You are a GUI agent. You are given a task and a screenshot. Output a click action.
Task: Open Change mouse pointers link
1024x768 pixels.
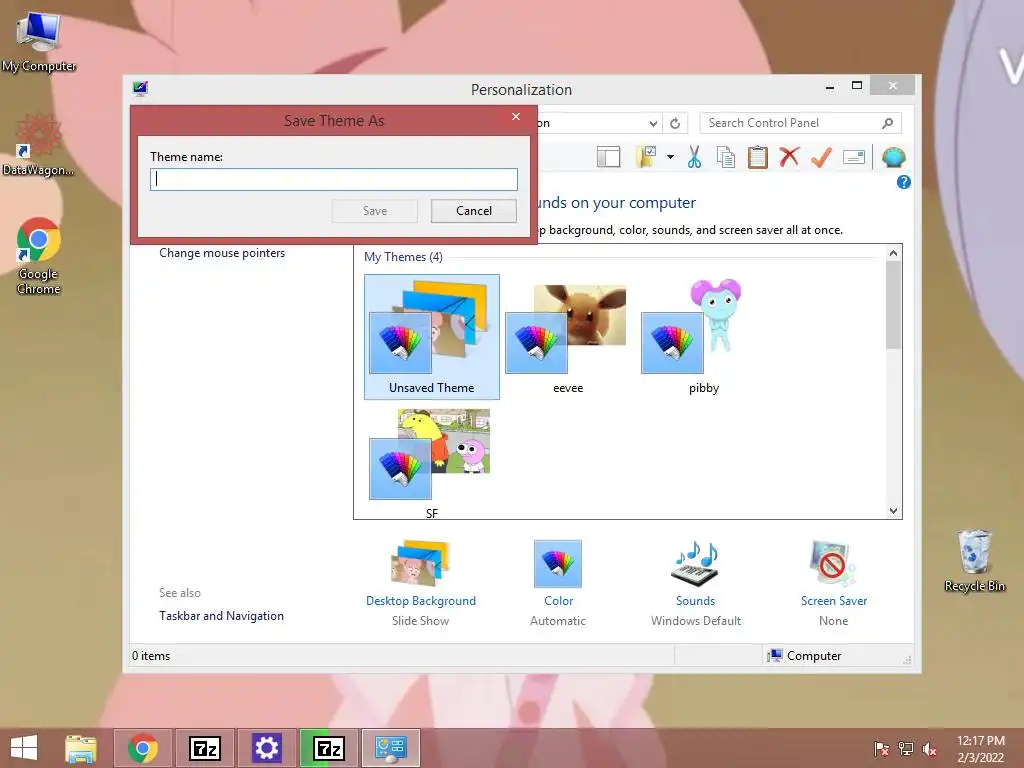(222, 253)
